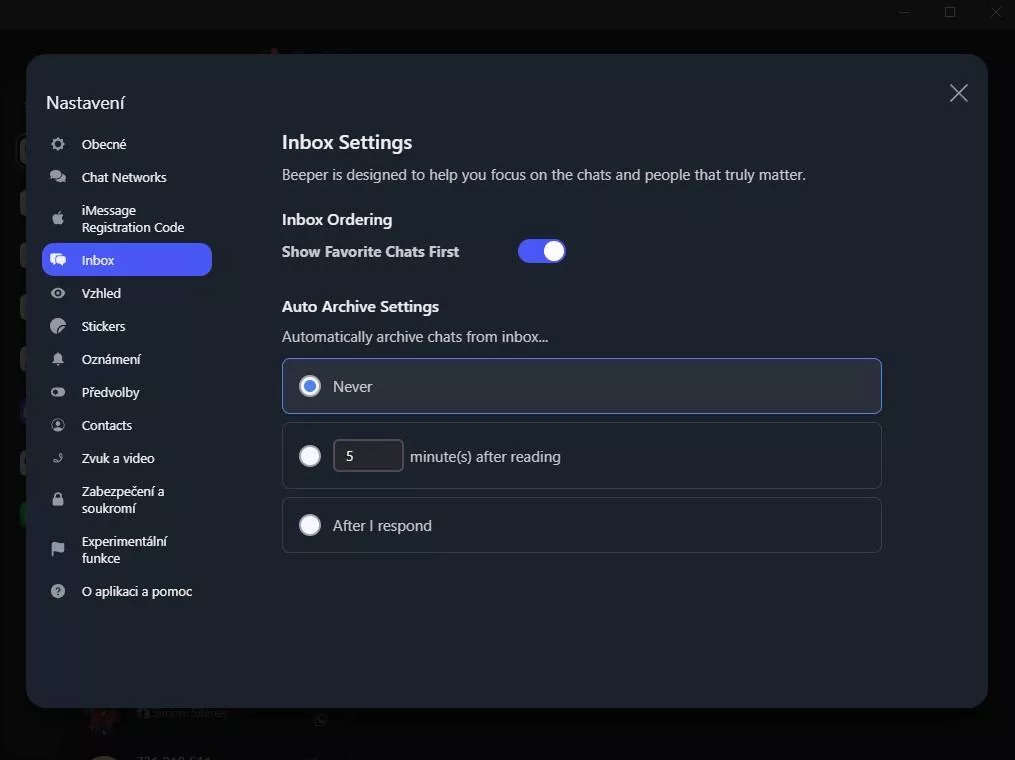The width and height of the screenshot is (1015, 760).
Task: Open Oznámení notification settings
Action: pyautogui.click(x=127, y=359)
